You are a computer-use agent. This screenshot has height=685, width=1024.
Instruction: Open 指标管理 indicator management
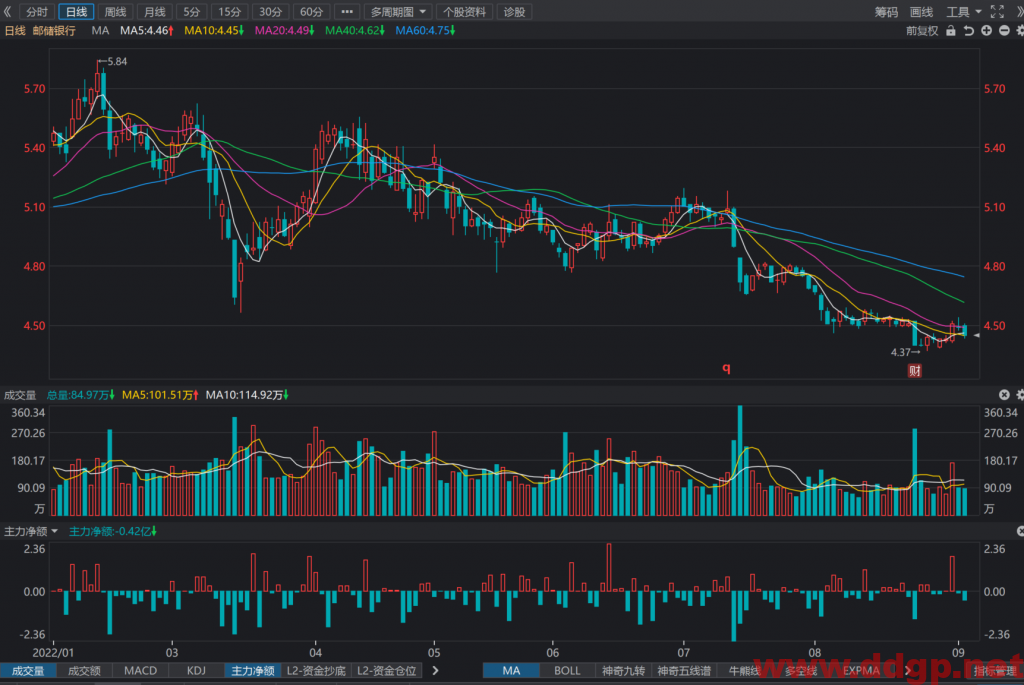tap(995, 671)
